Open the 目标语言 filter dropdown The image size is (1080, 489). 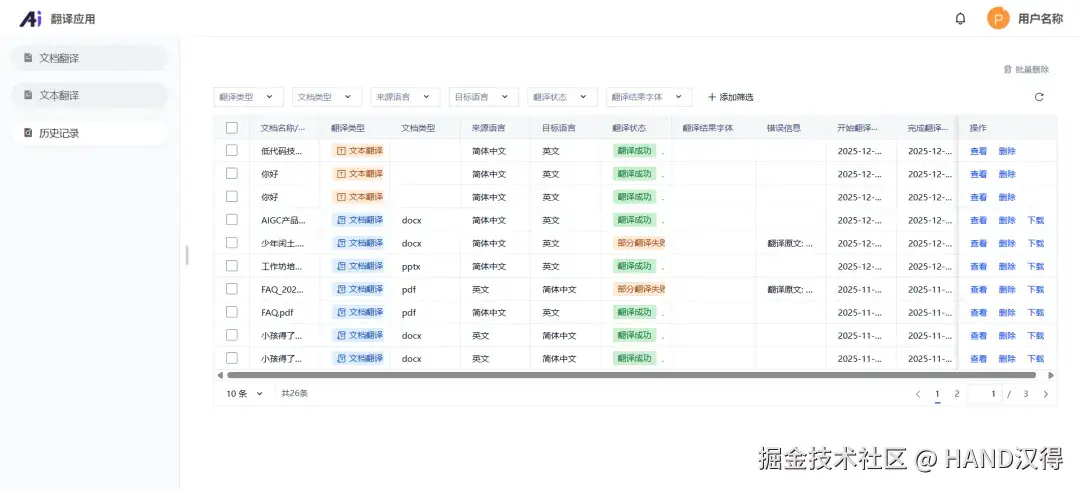(x=484, y=97)
